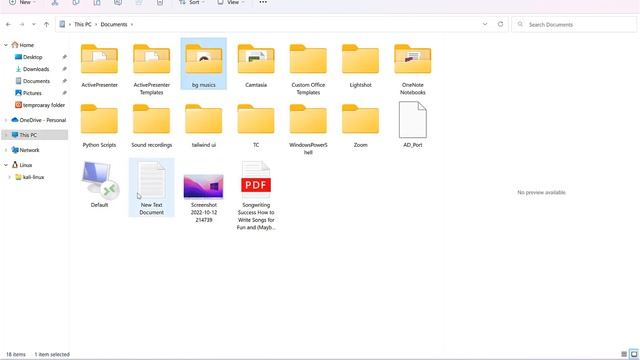
Task: Open the ActivePresenter Templates folder
Action: tap(151, 69)
